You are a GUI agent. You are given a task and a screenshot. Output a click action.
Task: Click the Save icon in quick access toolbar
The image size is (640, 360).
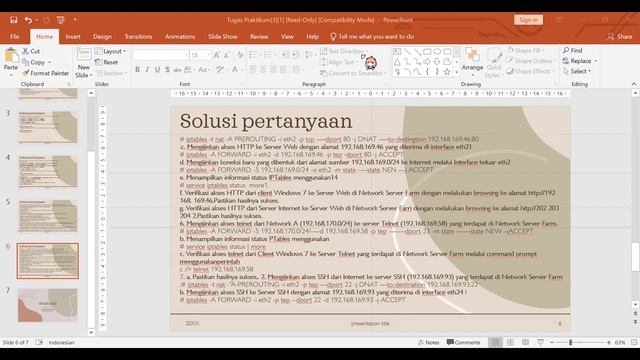13,20
